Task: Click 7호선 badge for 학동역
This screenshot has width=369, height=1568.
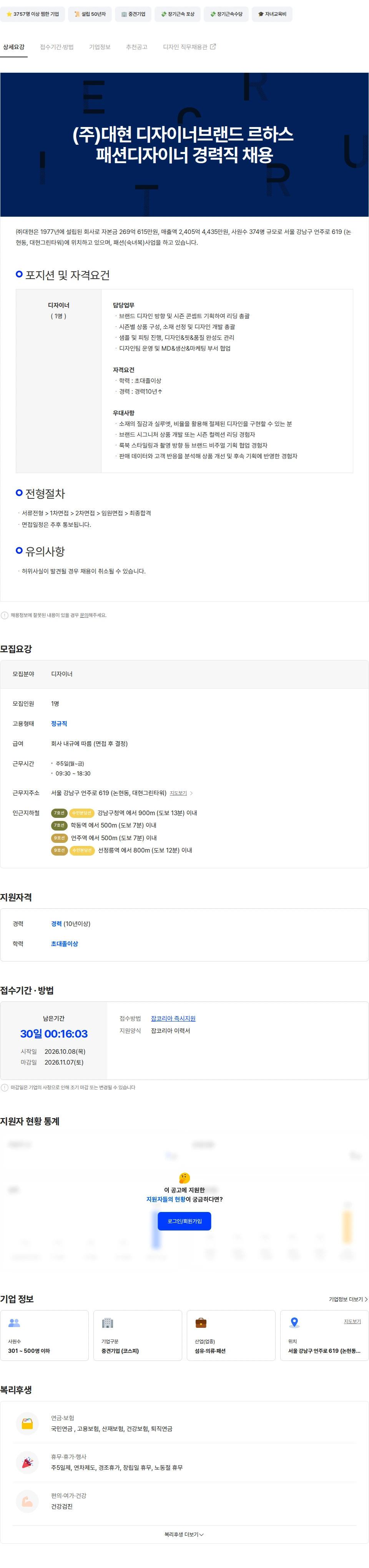Action: 59,825
